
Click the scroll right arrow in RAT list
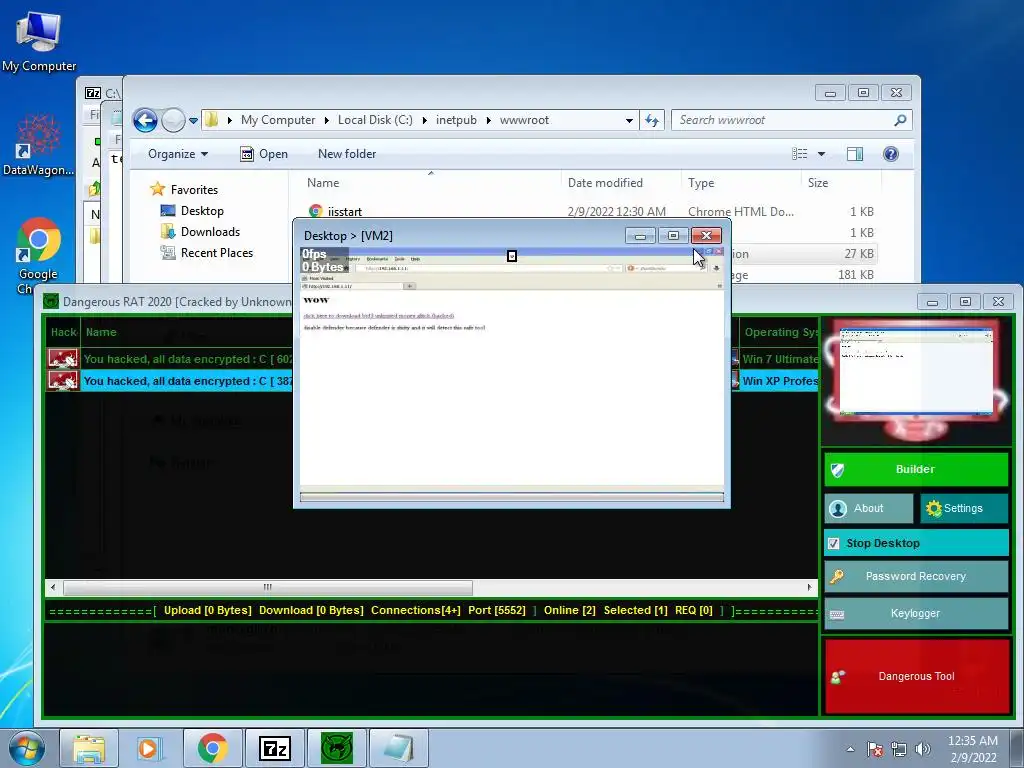810,587
